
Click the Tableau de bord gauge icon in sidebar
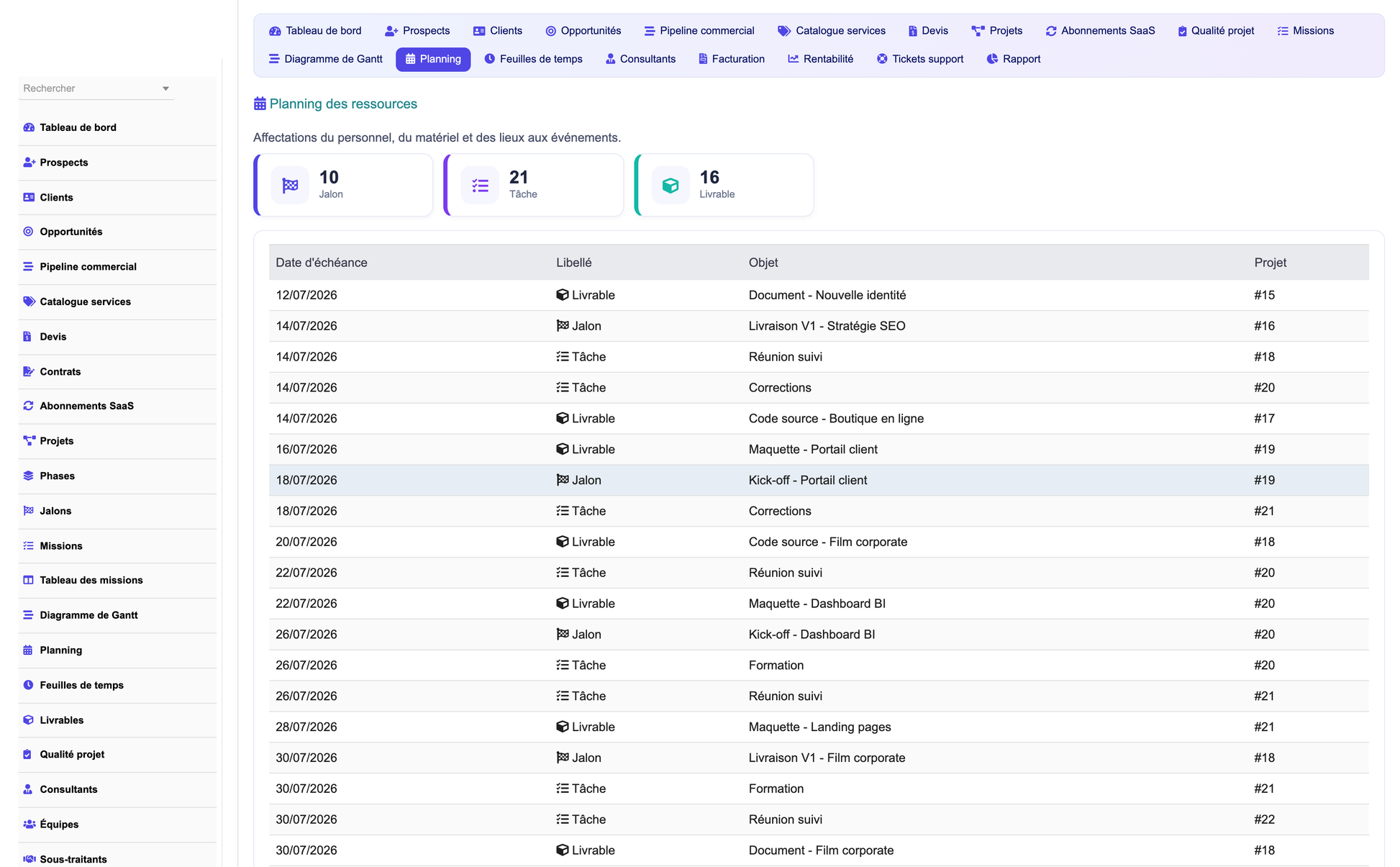click(29, 127)
